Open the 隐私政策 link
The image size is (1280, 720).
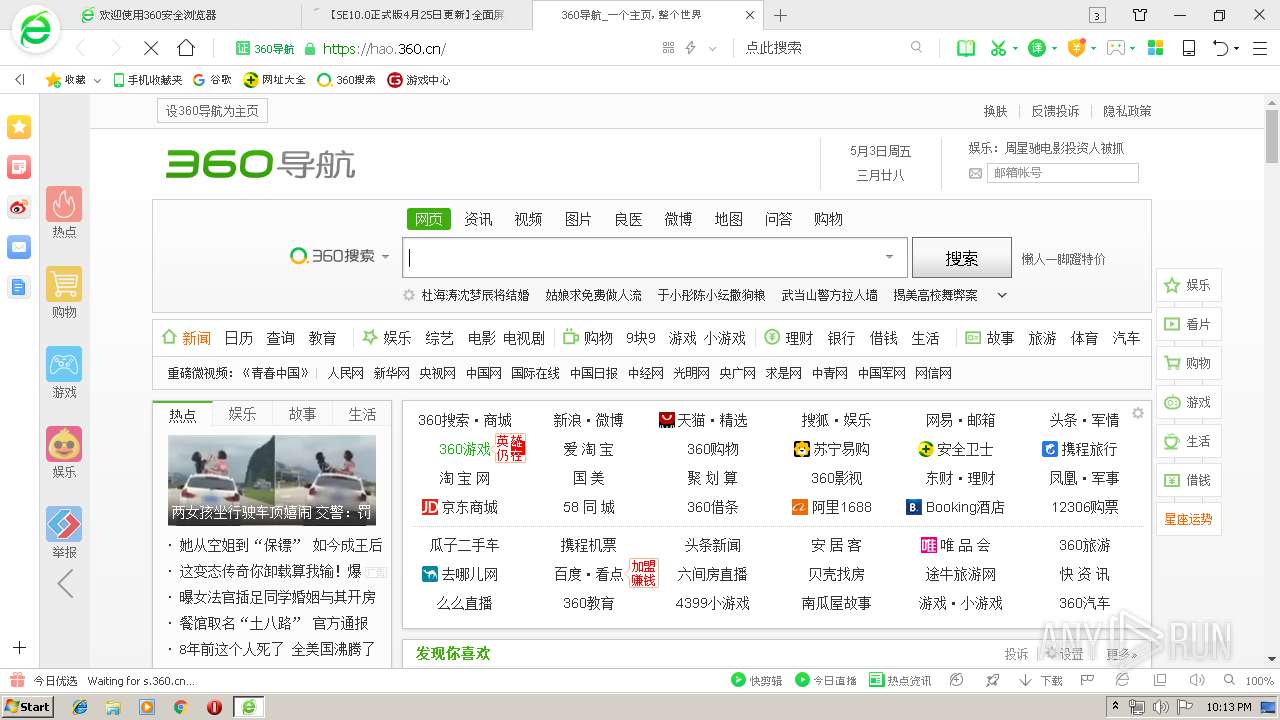tap(1127, 111)
